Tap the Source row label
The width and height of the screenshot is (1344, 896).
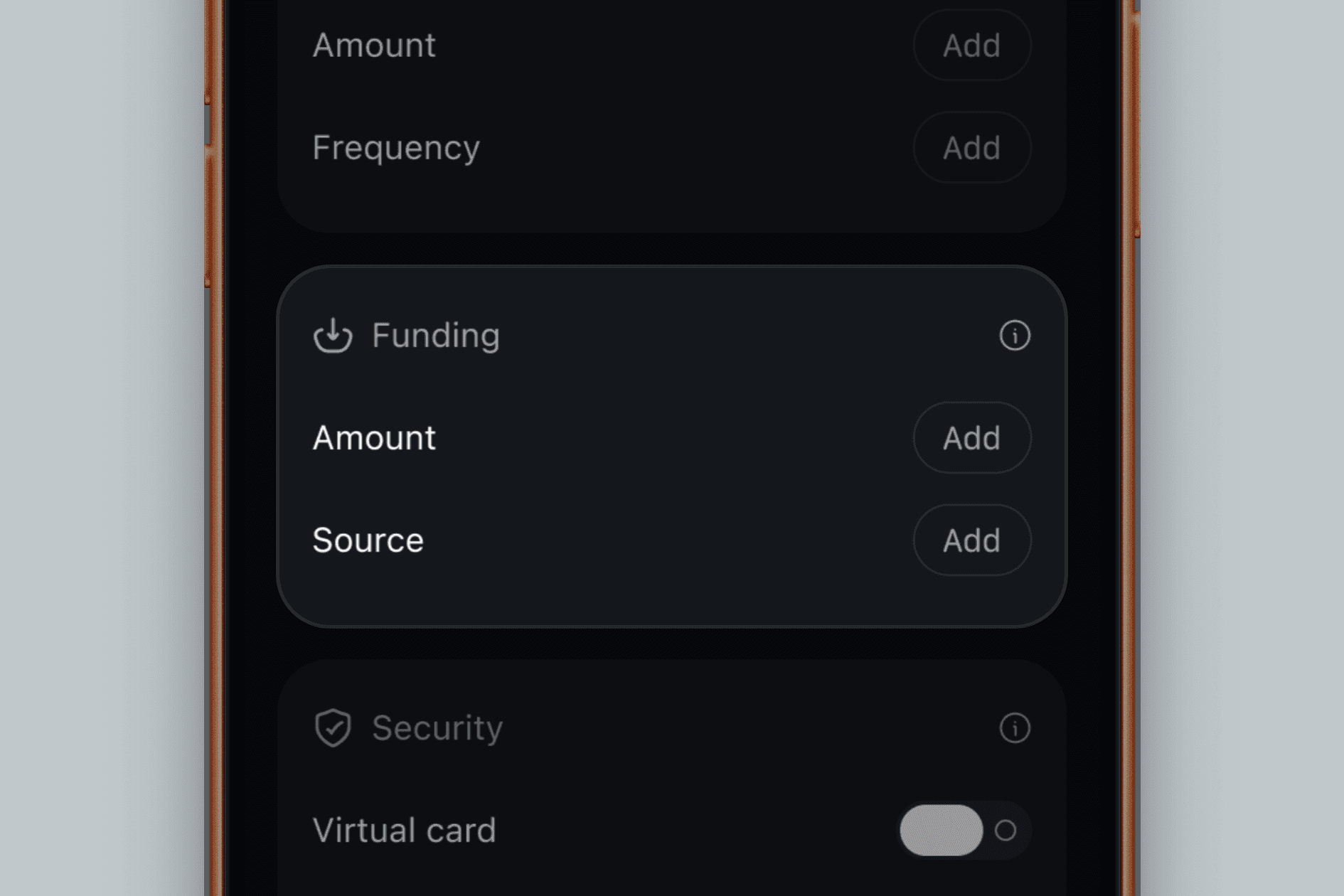click(x=368, y=540)
